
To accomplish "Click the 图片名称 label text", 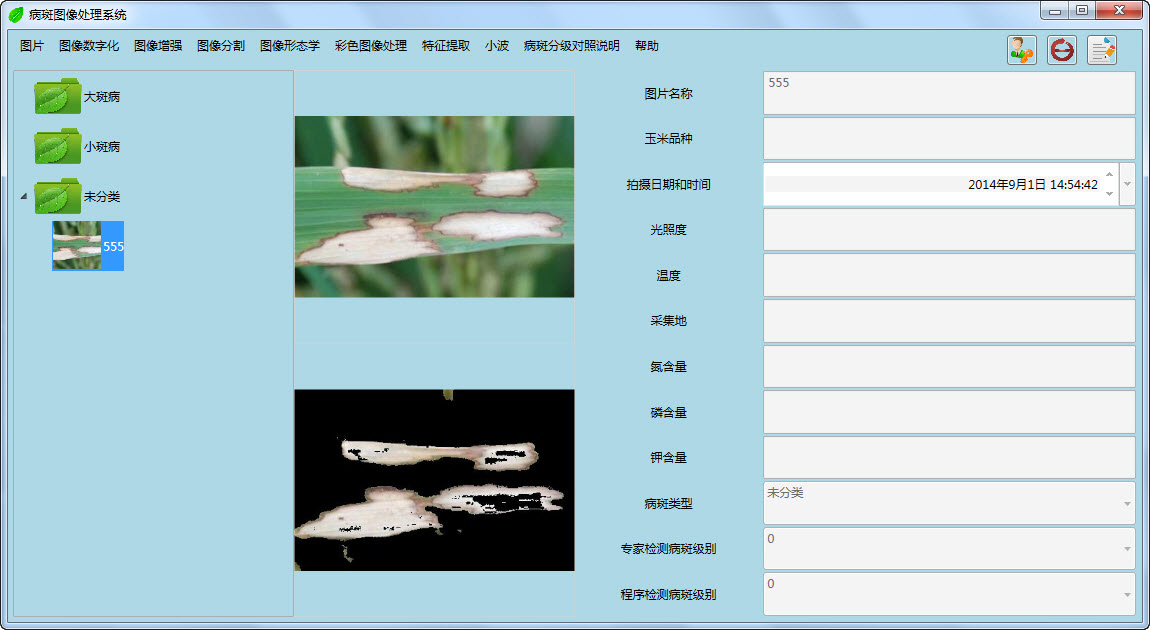I will click(668, 93).
